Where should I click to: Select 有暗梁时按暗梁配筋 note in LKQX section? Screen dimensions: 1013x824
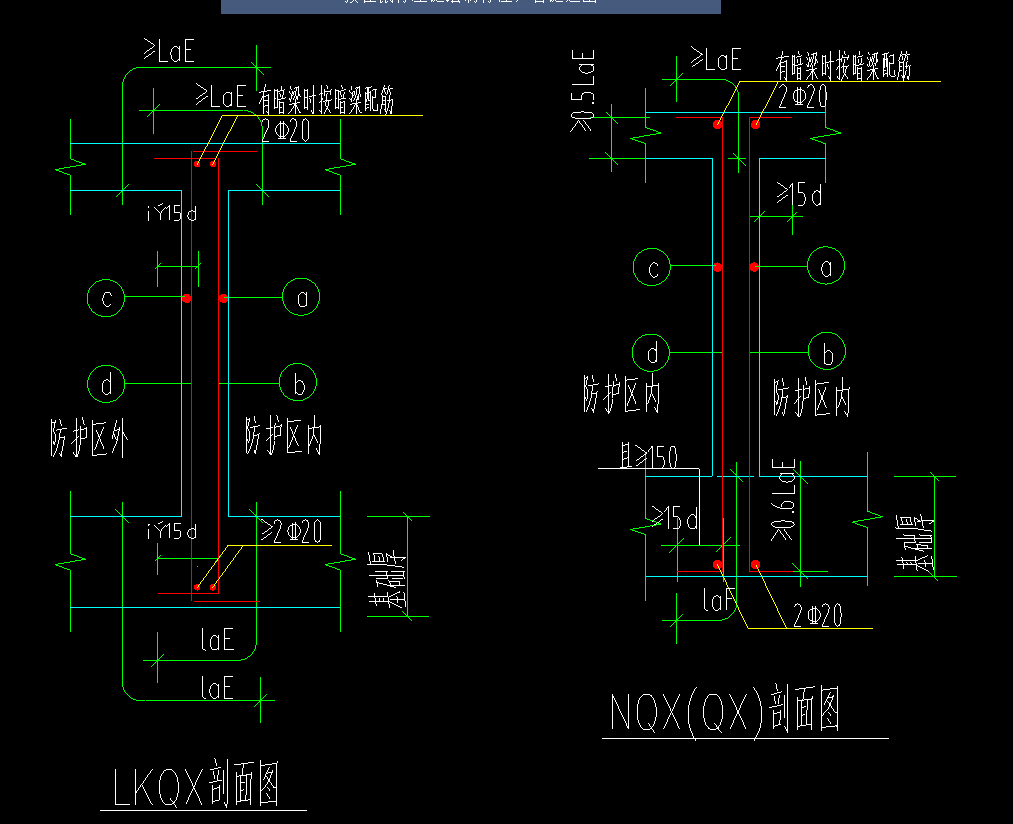pos(326,101)
